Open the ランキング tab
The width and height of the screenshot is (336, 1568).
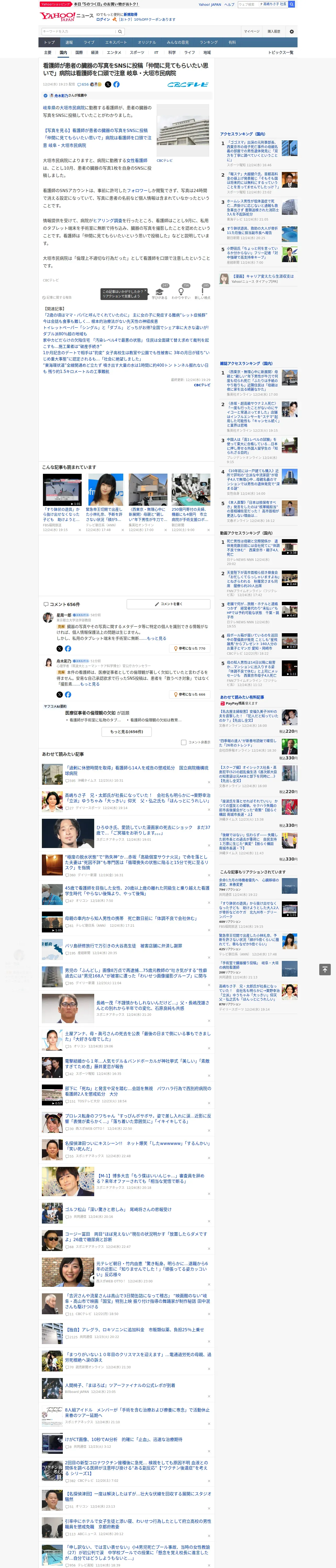[x=209, y=43]
